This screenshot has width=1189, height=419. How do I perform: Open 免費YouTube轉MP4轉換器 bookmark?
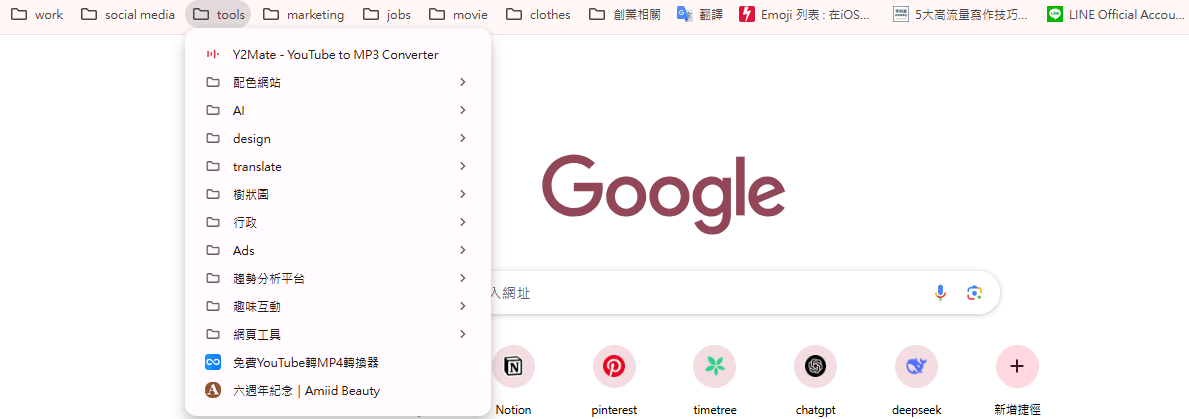338,362
